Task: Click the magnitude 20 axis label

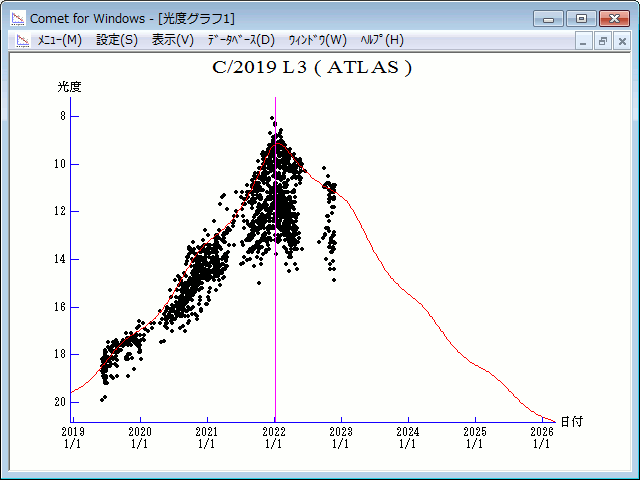Action: (x=60, y=402)
